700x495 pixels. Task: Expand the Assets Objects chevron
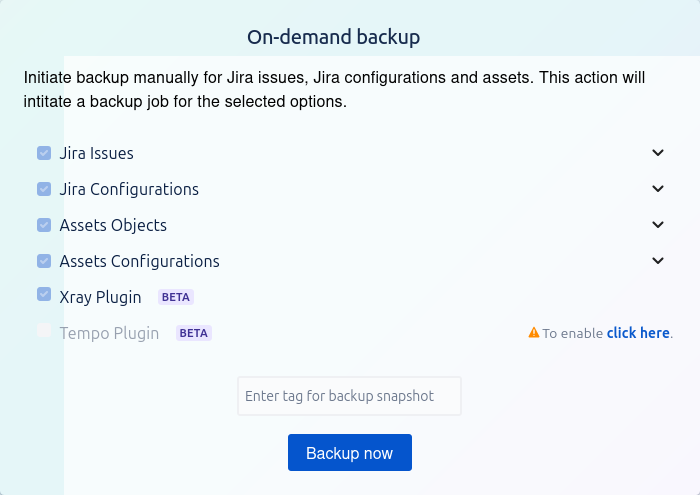coord(658,225)
